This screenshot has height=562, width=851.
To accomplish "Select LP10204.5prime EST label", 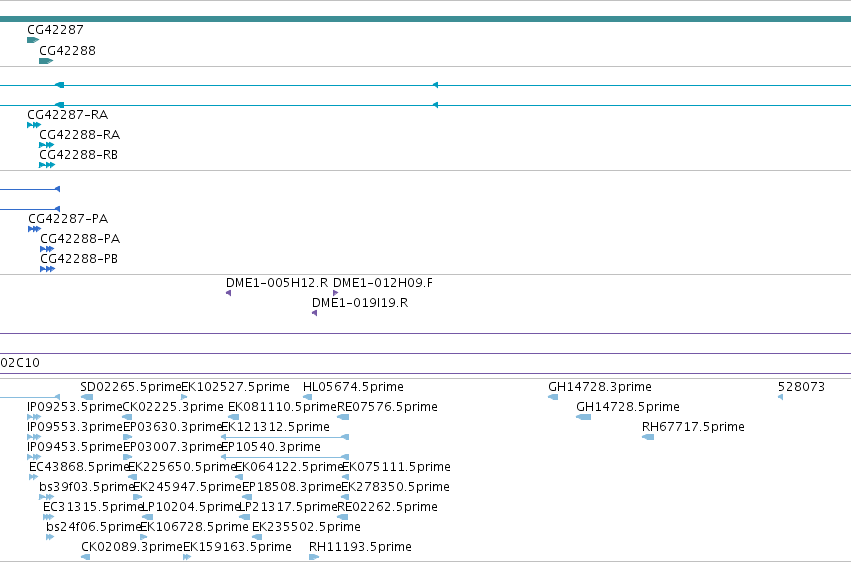I will coord(190,507).
